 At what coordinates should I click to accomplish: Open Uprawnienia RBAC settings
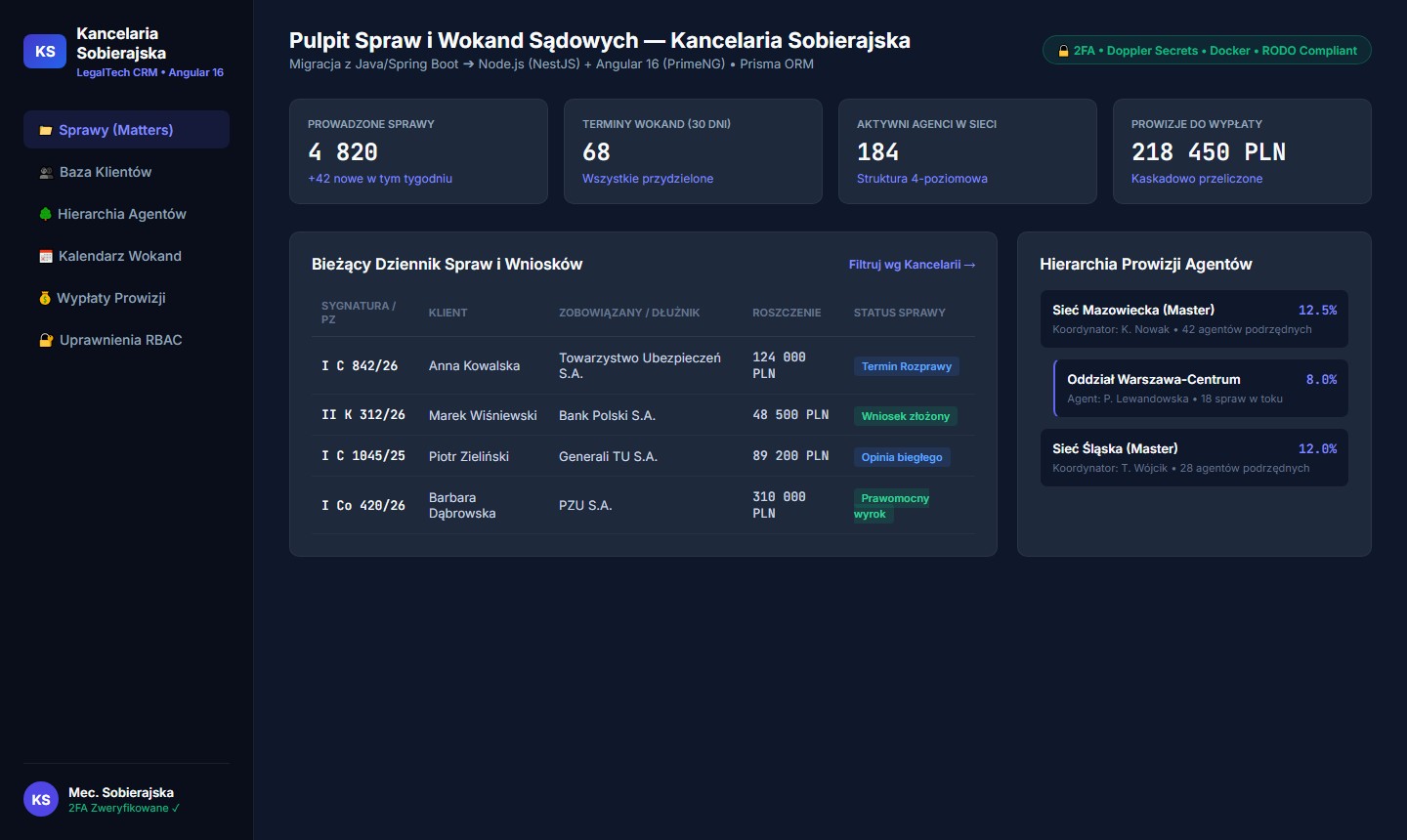(126, 340)
